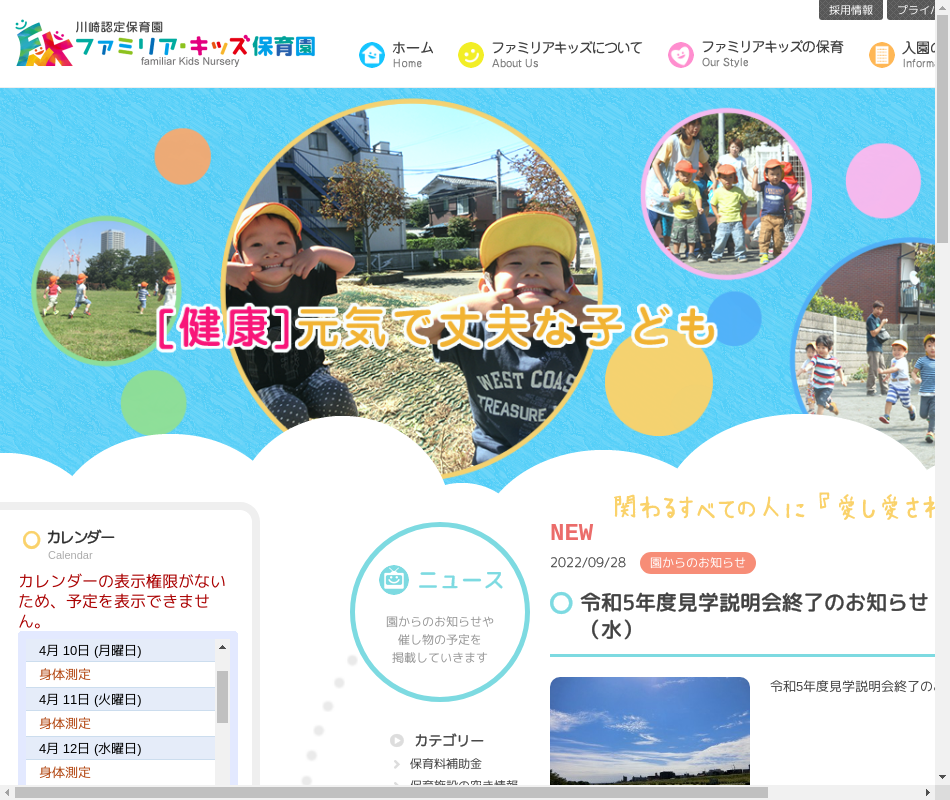Click the カレンダー heading
The height and width of the screenshot is (800, 950).
point(81,538)
